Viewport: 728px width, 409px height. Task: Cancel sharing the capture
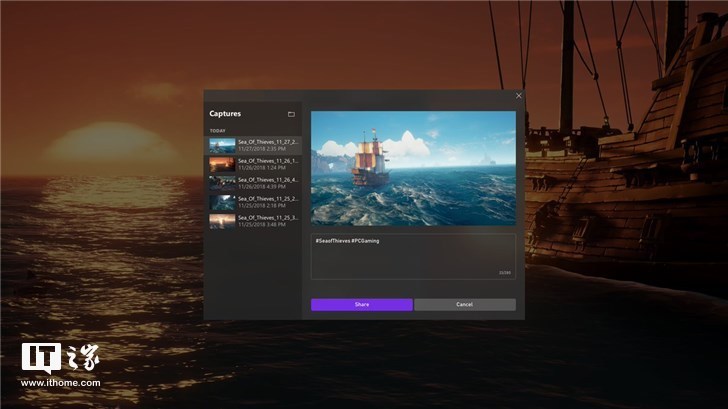tap(465, 305)
